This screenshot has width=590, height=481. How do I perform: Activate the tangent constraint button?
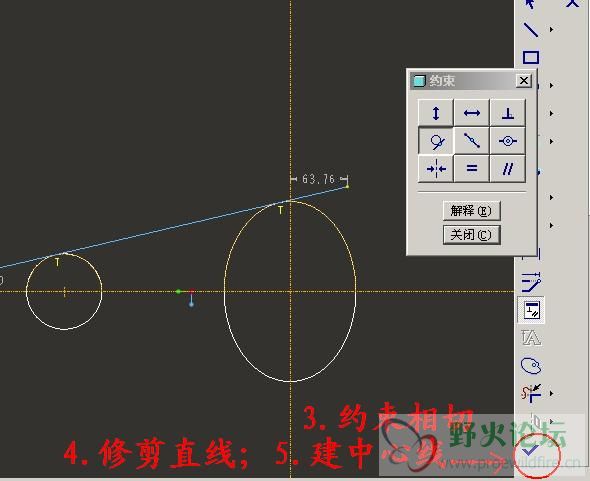click(x=436, y=141)
